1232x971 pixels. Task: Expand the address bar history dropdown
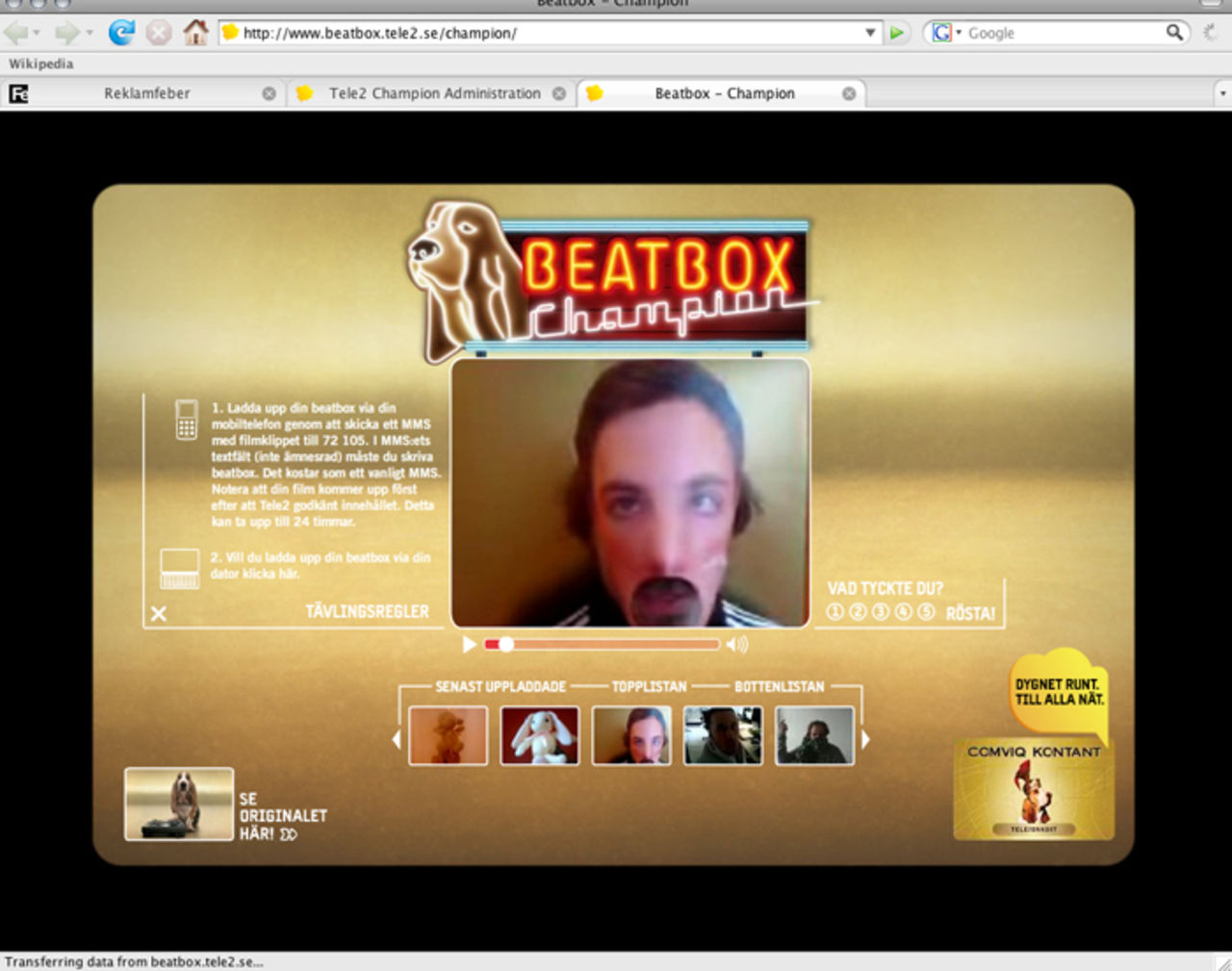pos(870,33)
